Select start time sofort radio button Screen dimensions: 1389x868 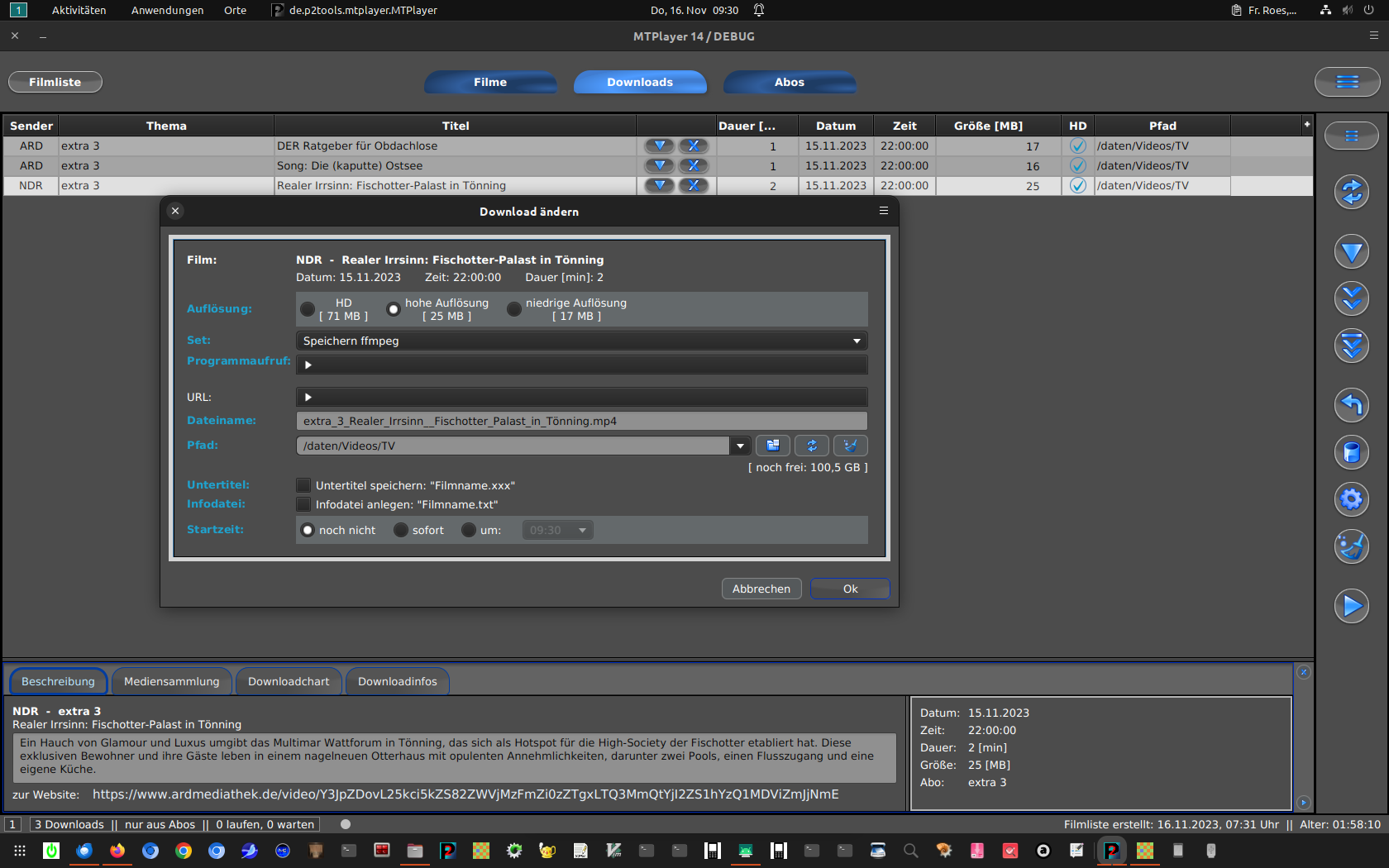(401, 530)
